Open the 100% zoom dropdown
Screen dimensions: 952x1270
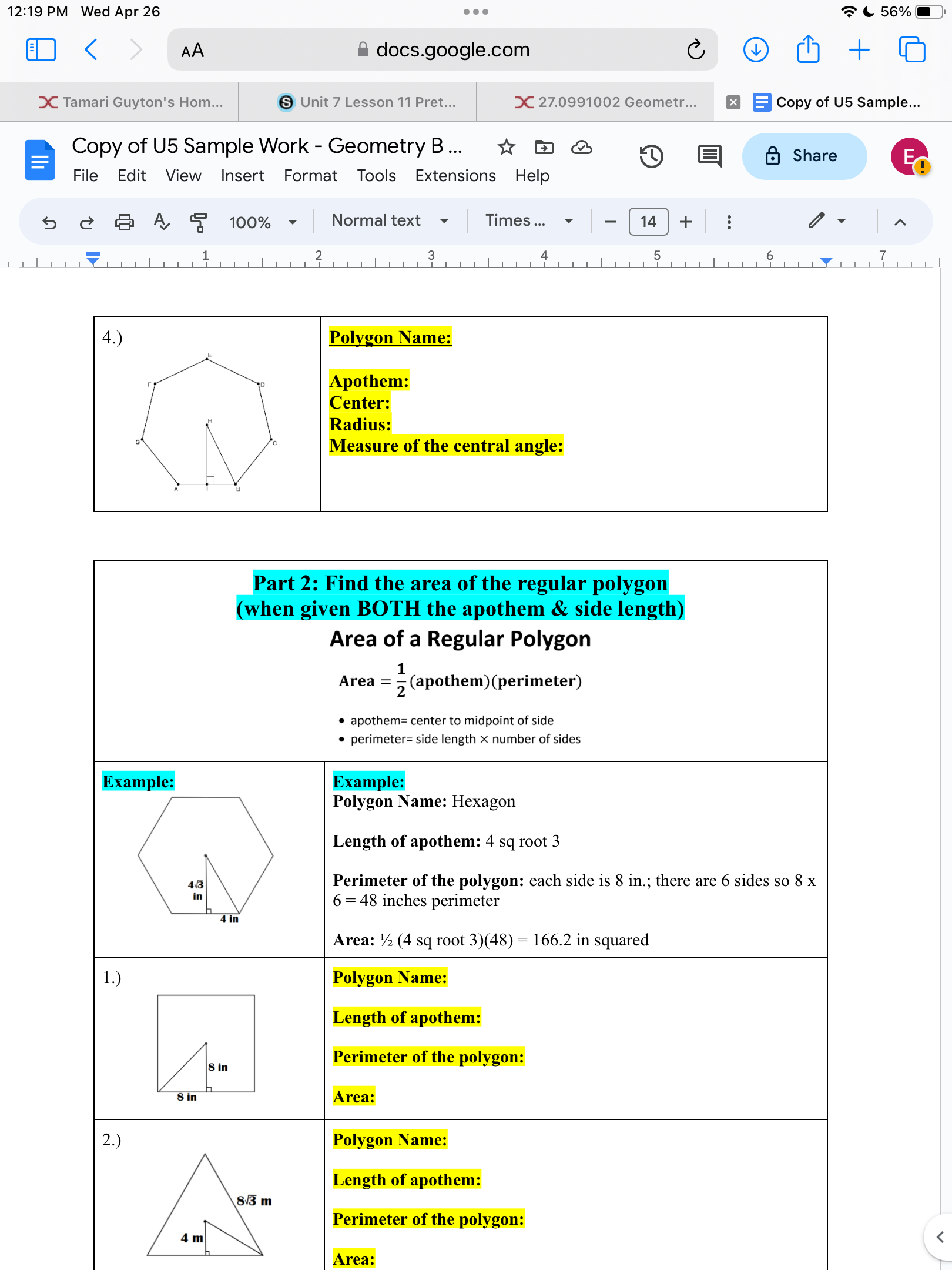click(x=262, y=222)
